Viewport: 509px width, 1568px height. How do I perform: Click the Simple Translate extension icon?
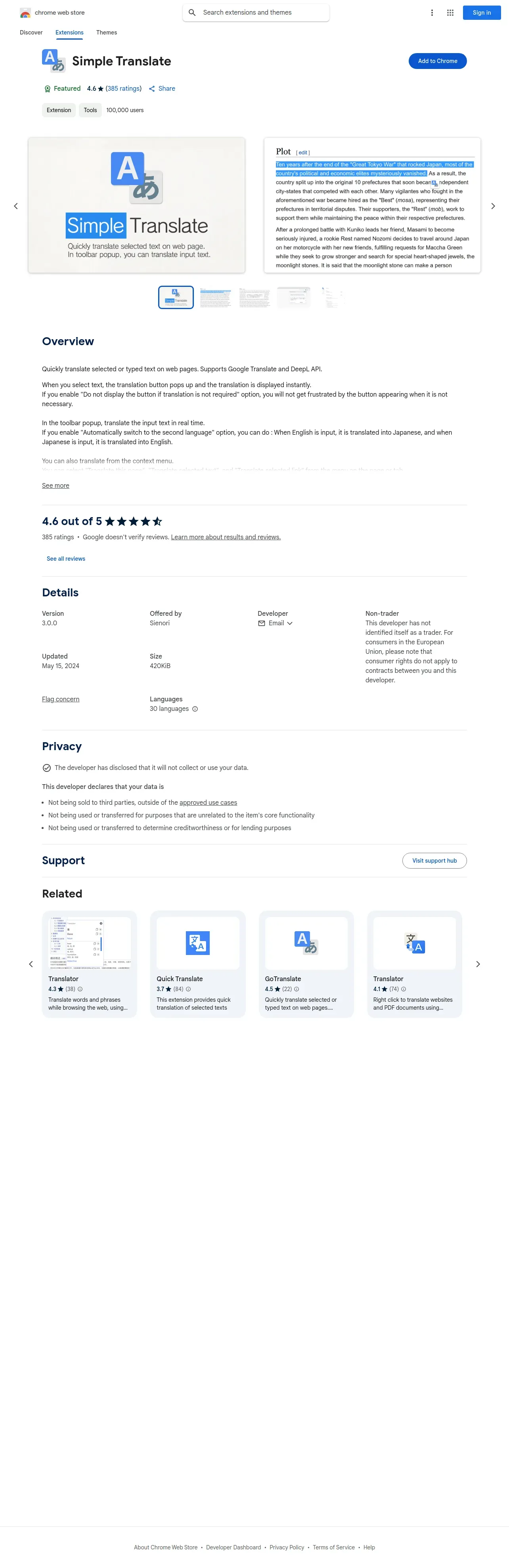(x=54, y=61)
